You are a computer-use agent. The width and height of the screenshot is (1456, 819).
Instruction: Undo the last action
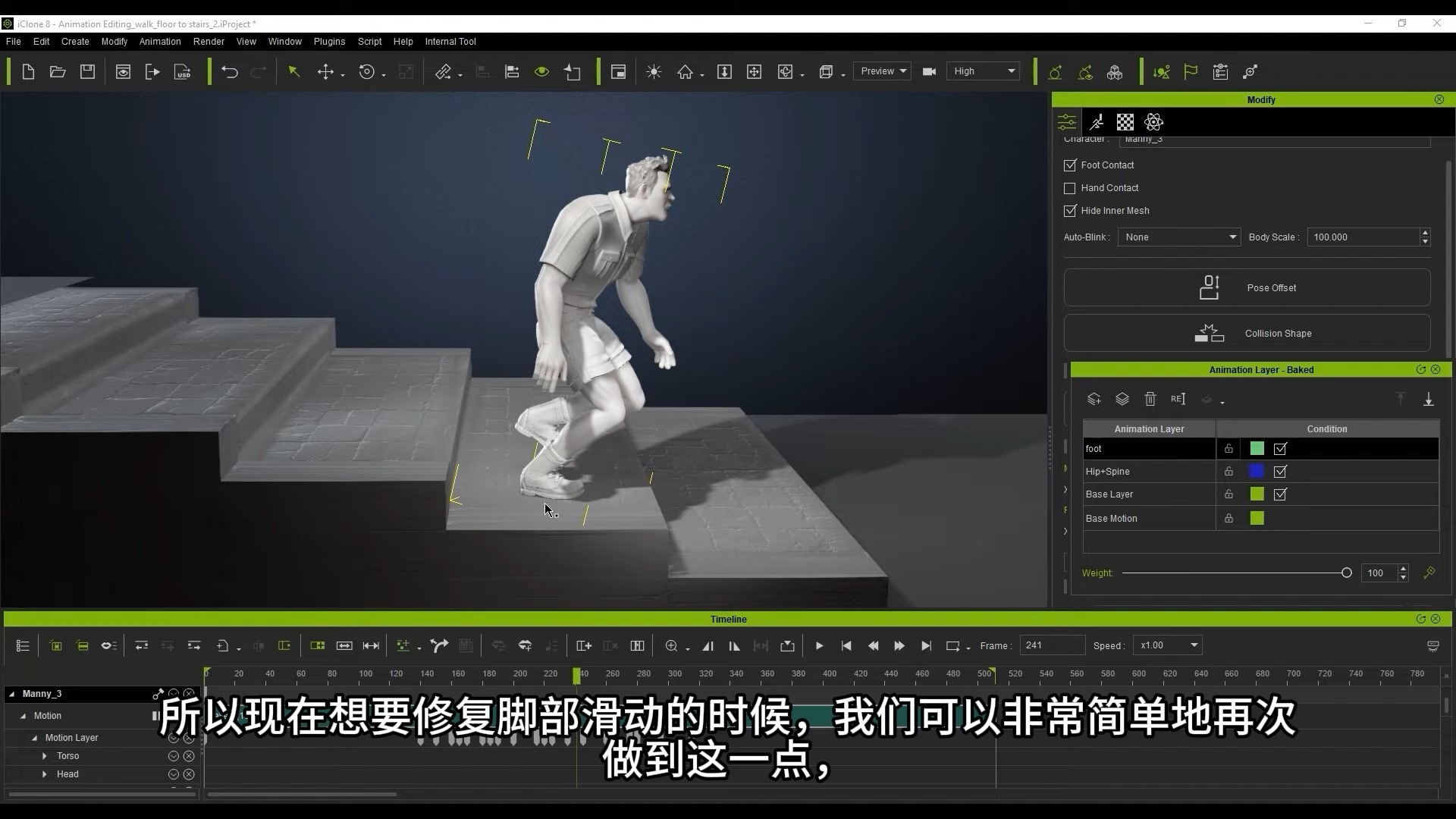[230, 71]
